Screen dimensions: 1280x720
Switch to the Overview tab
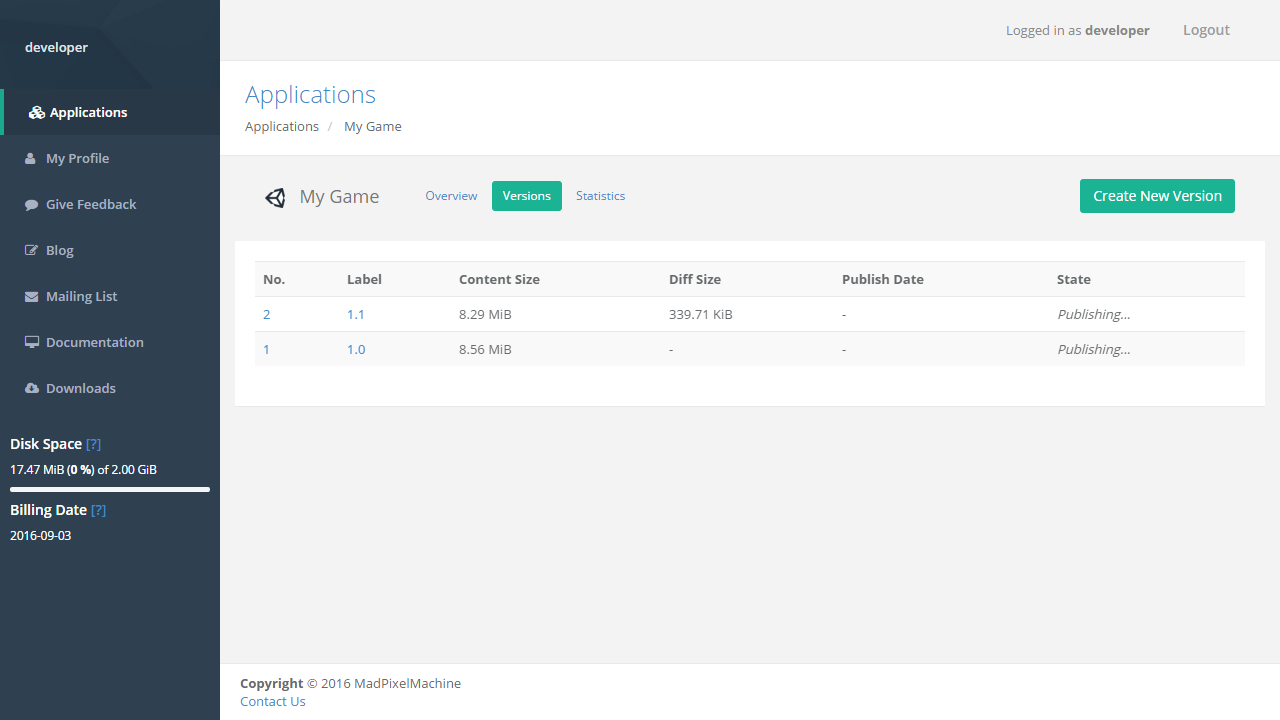[x=451, y=196]
